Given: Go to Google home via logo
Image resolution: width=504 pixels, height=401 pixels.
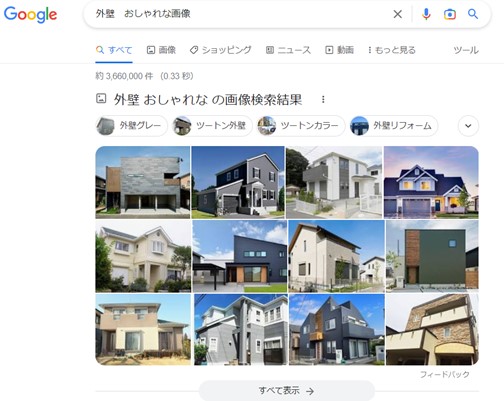Looking at the screenshot, I should pos(30,15).
